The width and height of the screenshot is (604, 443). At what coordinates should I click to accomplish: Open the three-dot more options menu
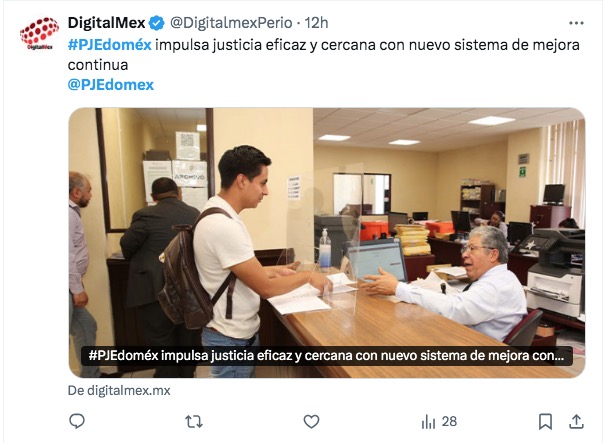[x=576, y=23]
